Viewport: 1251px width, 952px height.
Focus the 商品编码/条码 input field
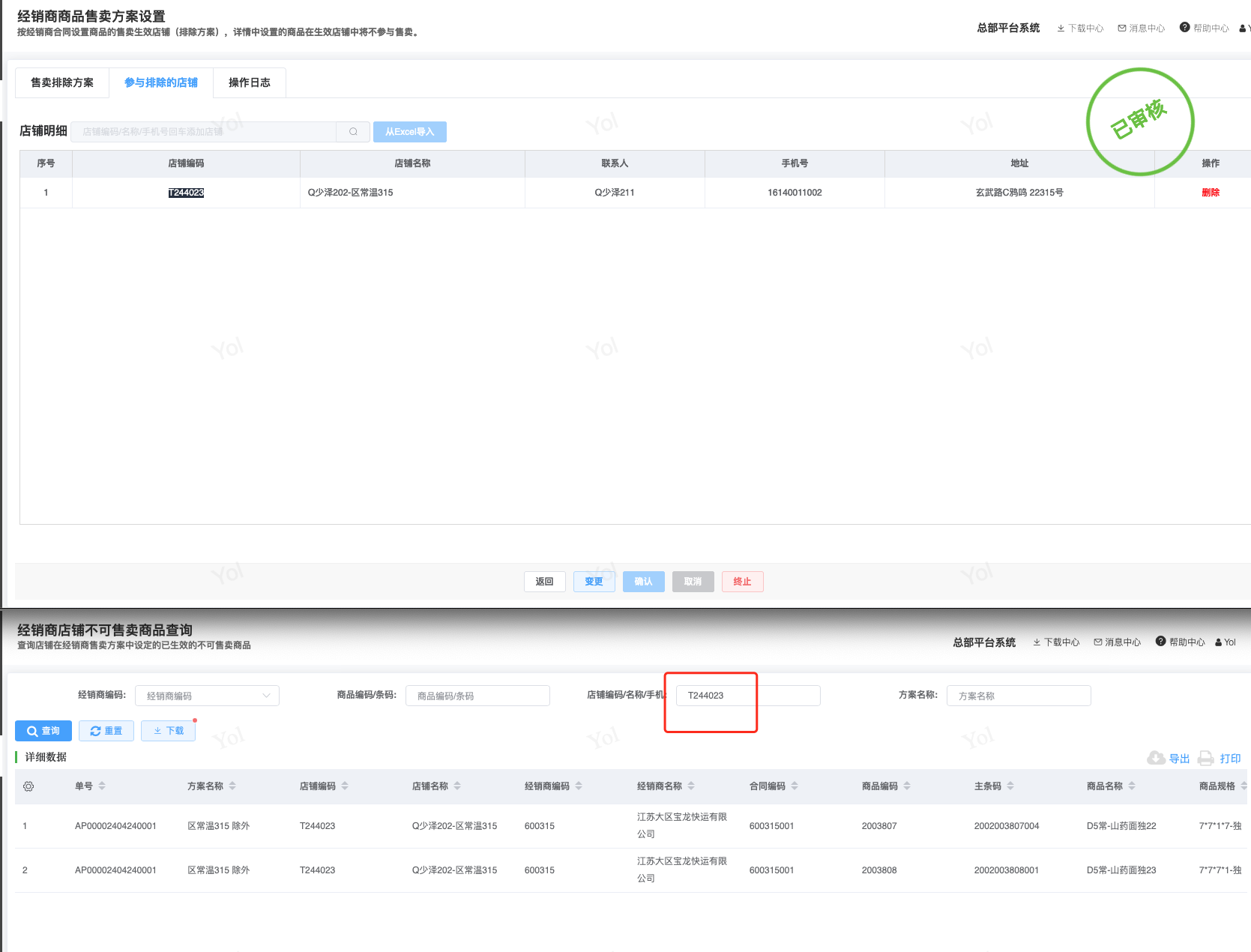click(477, 696)
